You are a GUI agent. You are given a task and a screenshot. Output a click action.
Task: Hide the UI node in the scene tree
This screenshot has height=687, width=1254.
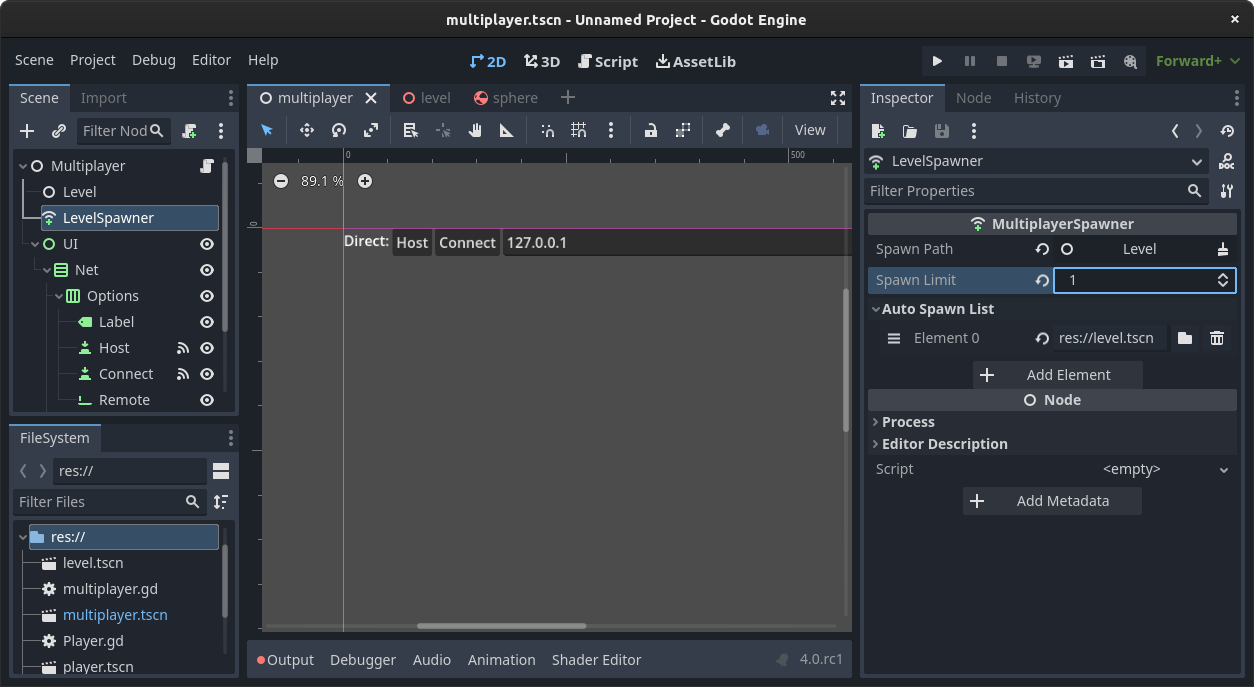click(206, 243)
